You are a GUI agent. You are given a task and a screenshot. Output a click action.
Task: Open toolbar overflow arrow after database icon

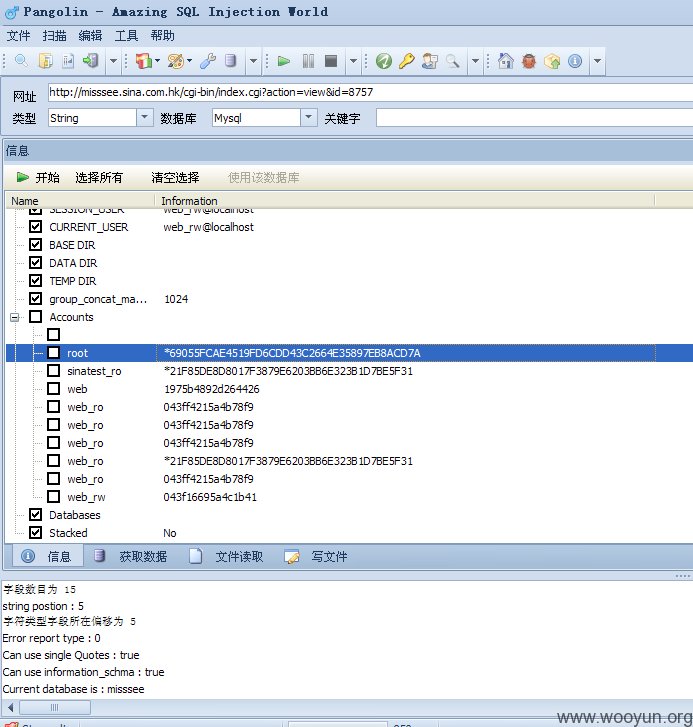(253, 61)
